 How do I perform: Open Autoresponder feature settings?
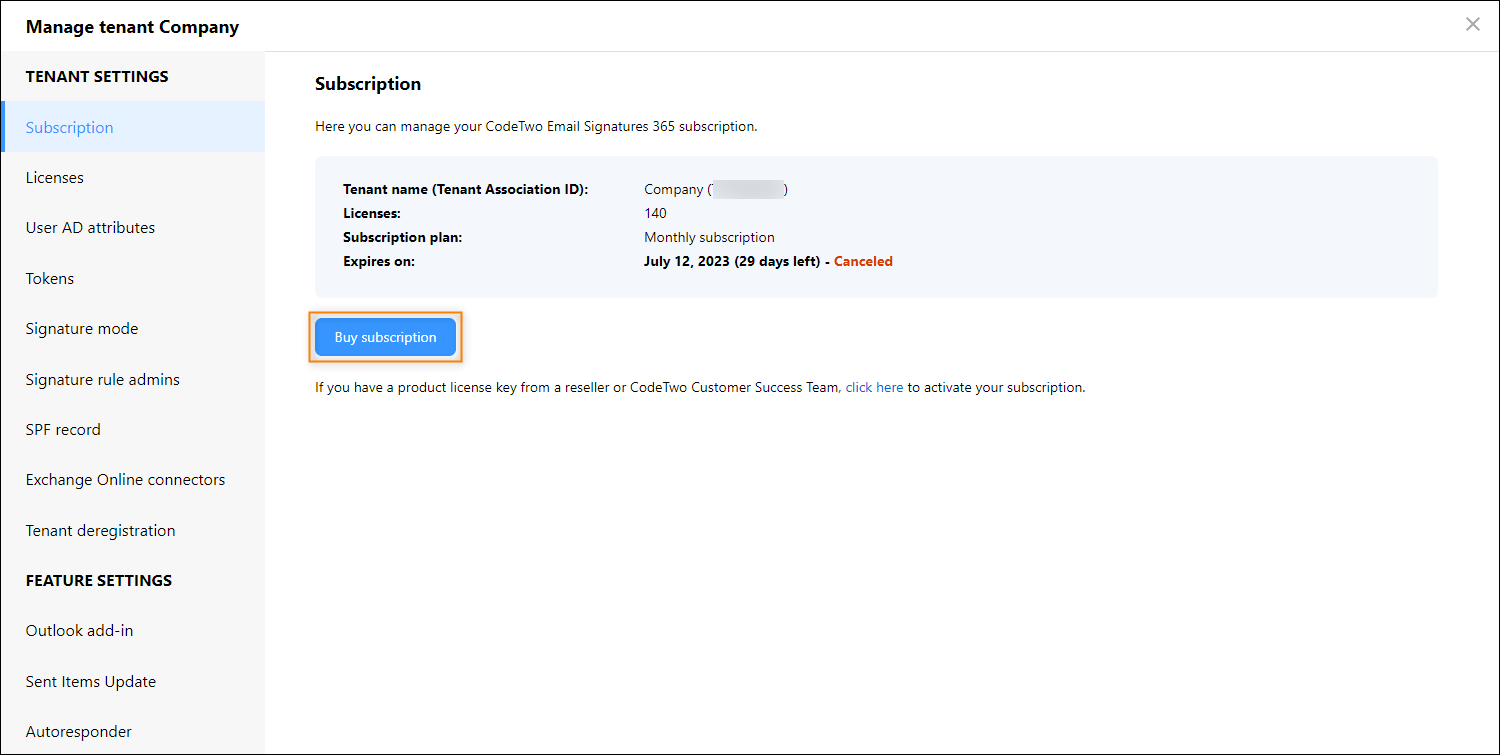[133, 731]
